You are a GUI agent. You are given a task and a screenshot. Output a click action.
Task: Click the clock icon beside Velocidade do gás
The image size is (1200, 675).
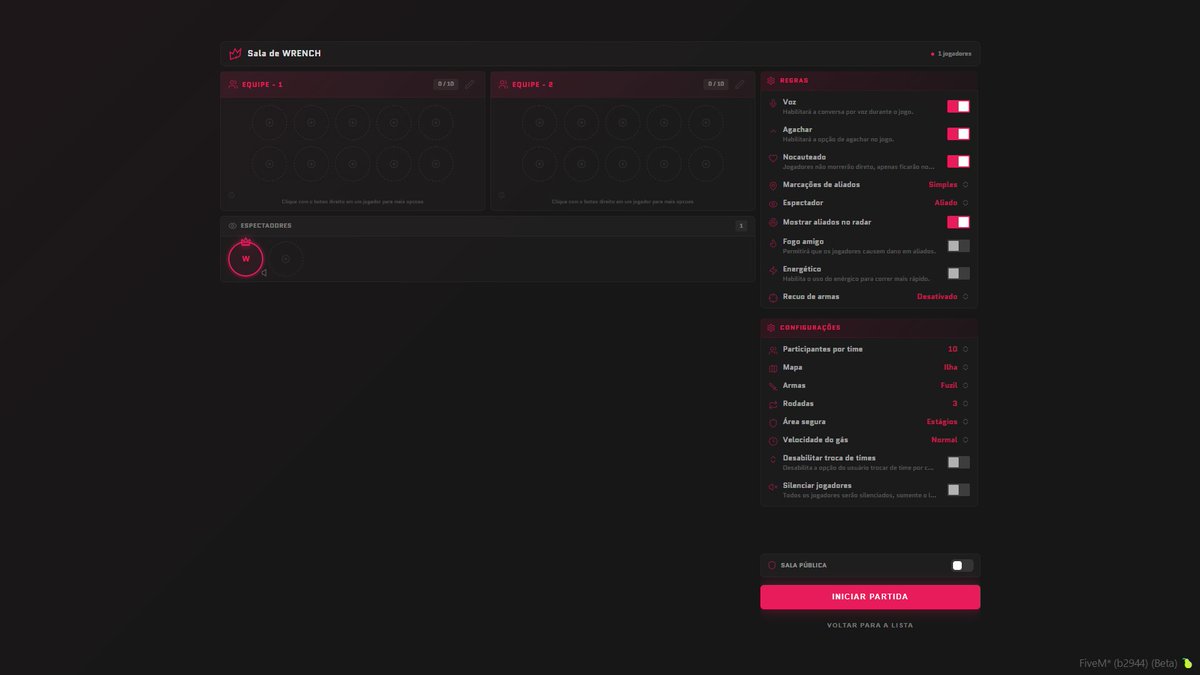(773, 440)
